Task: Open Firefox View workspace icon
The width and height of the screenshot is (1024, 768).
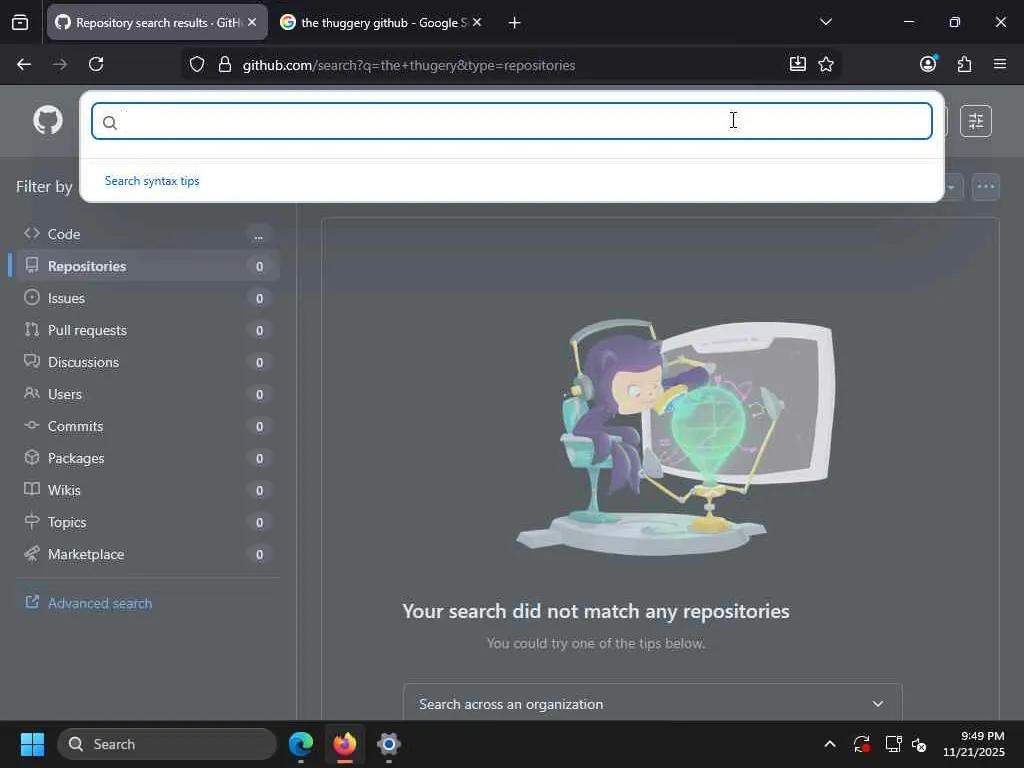Action: pyautogui.click(x=20, y=23)
